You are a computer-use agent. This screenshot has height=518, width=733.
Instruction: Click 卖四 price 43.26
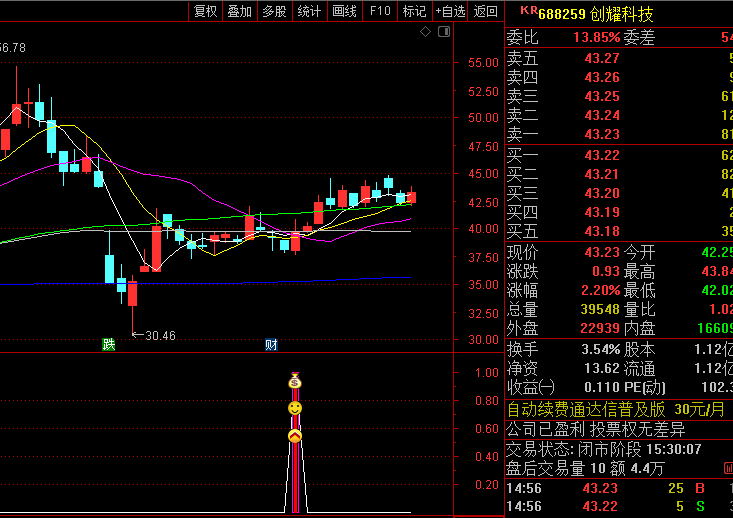602,77
